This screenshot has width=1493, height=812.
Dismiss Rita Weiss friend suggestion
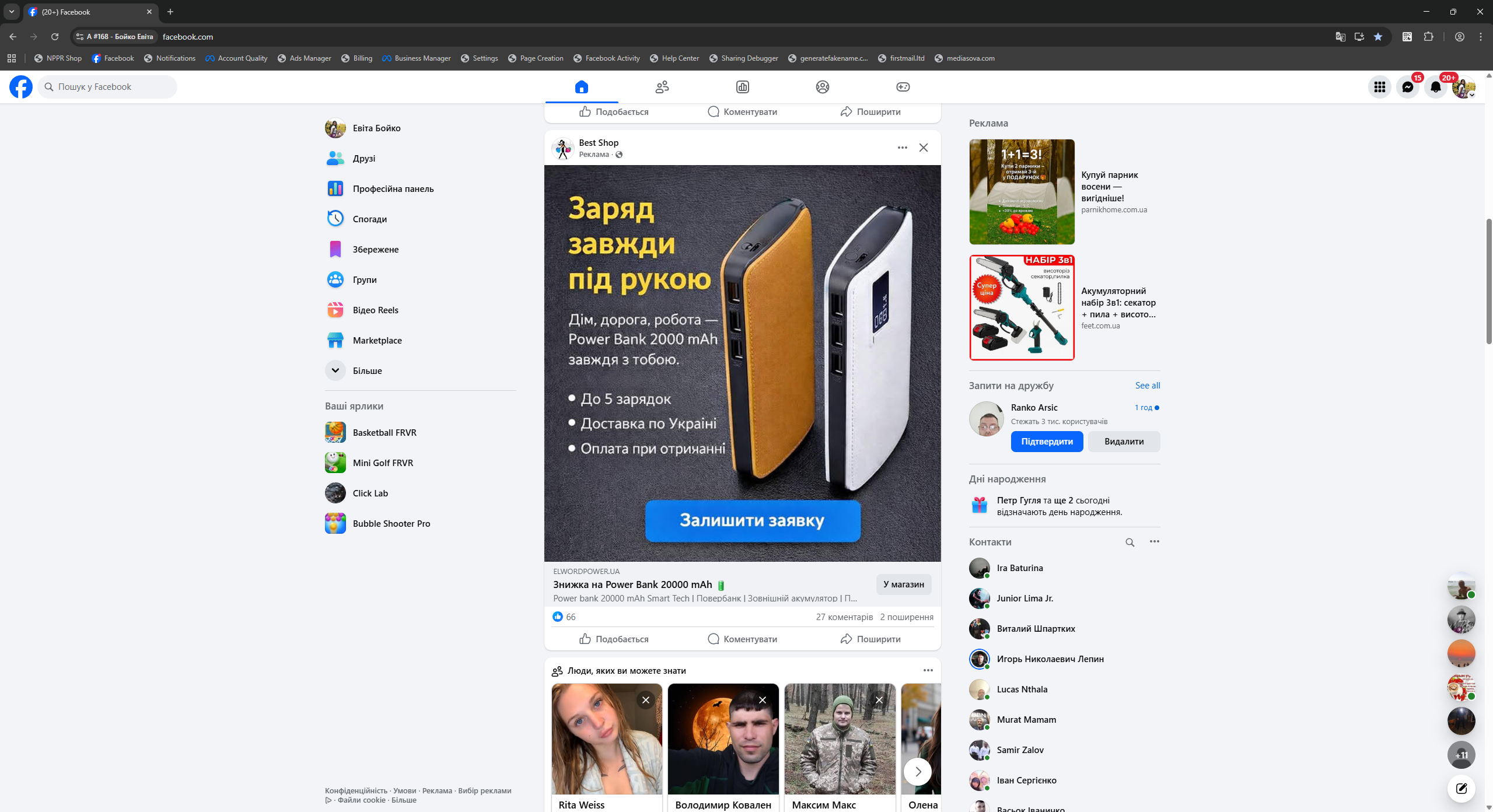tap(645, 699)
